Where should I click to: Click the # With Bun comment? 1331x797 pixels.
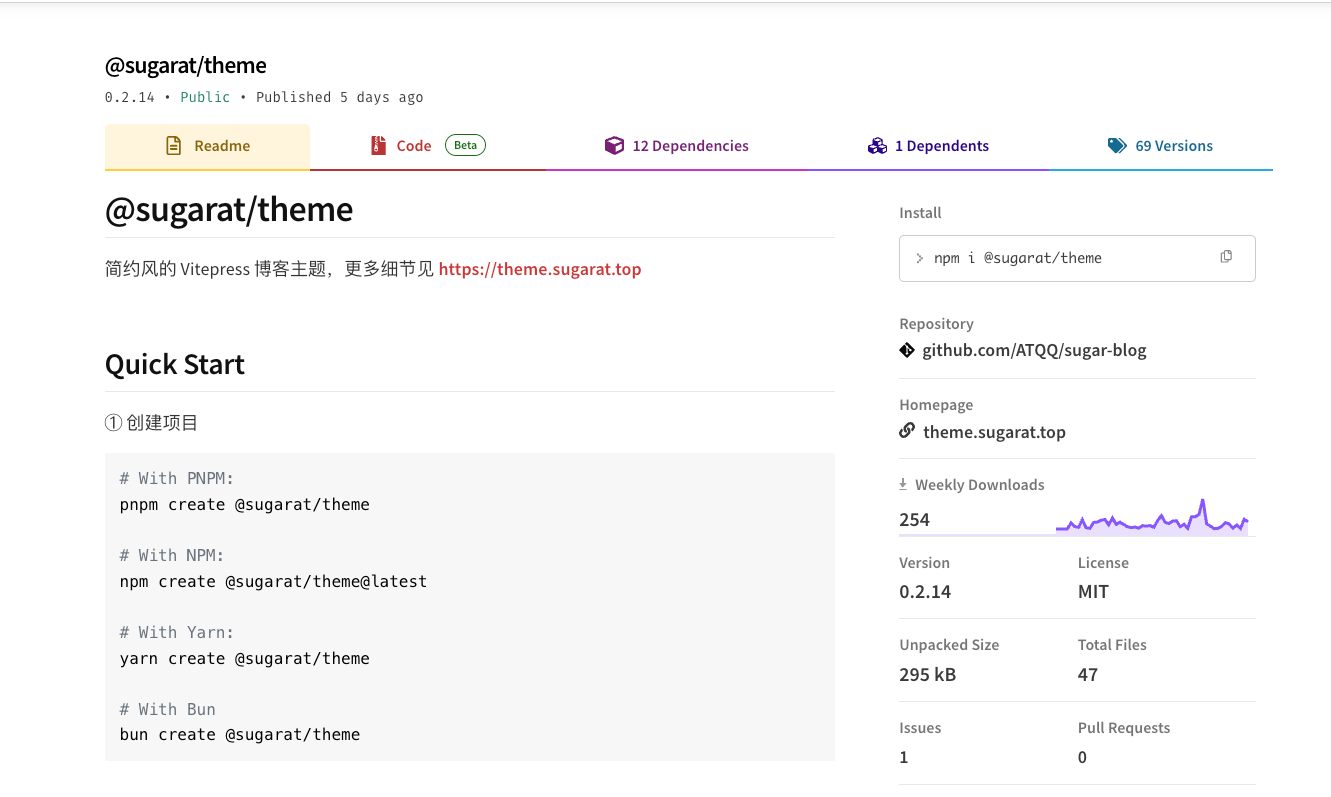pos(168,709)
